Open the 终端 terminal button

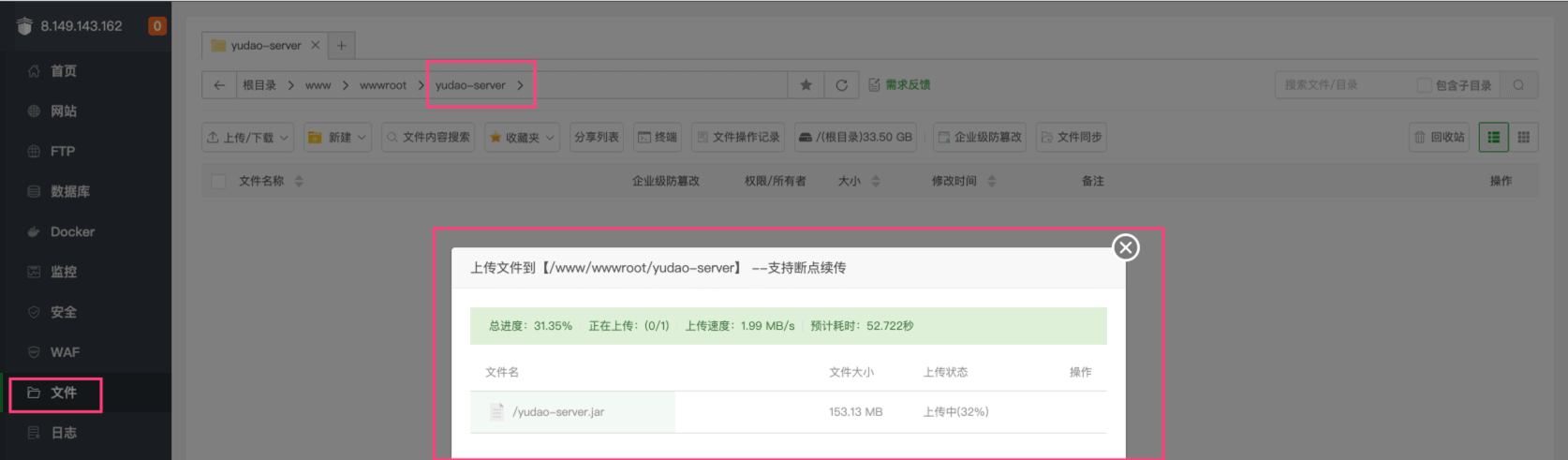657,138
